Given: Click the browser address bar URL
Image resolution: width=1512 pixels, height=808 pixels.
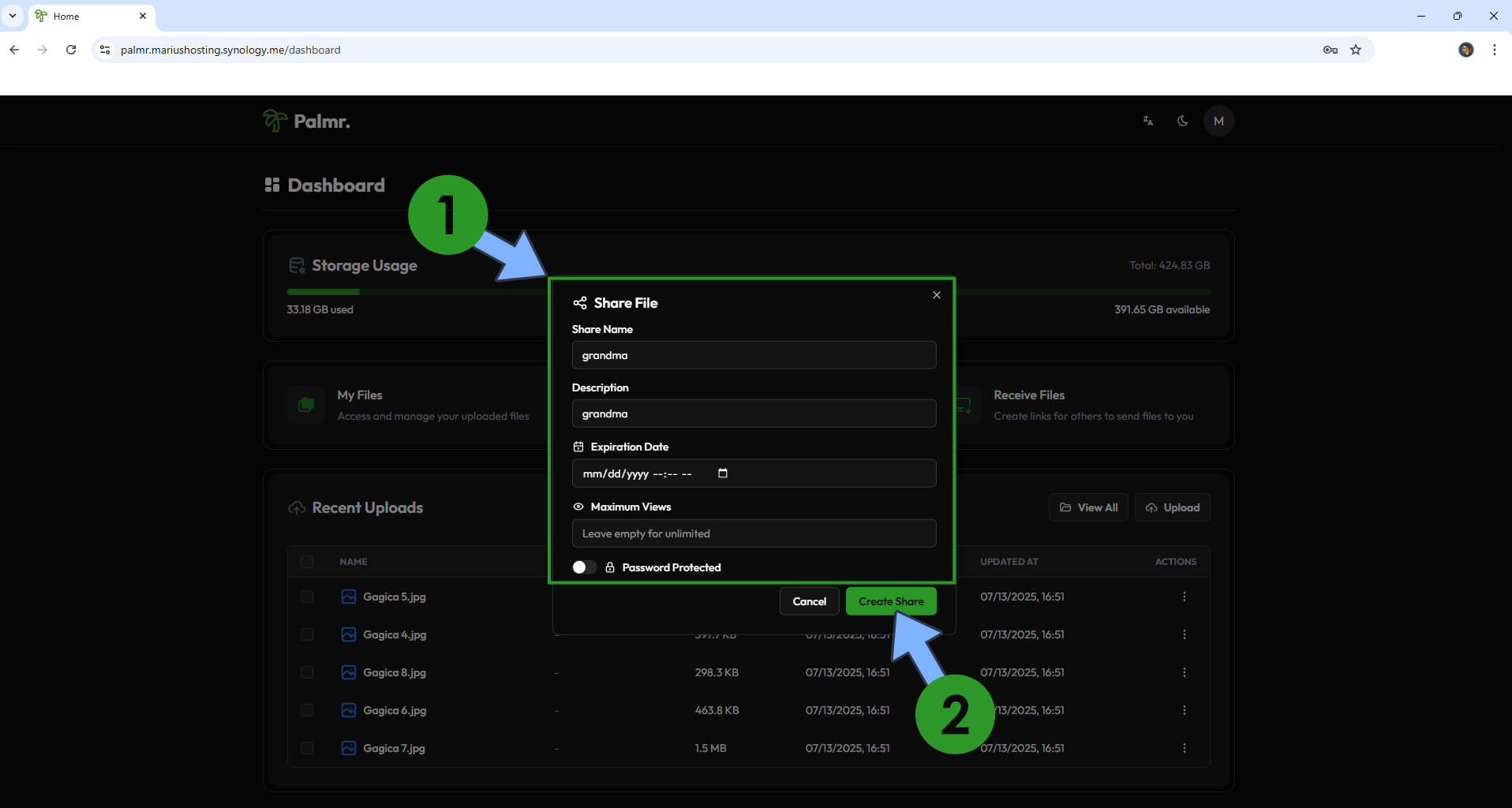Looking at the screenshot, I should [230, 50].
